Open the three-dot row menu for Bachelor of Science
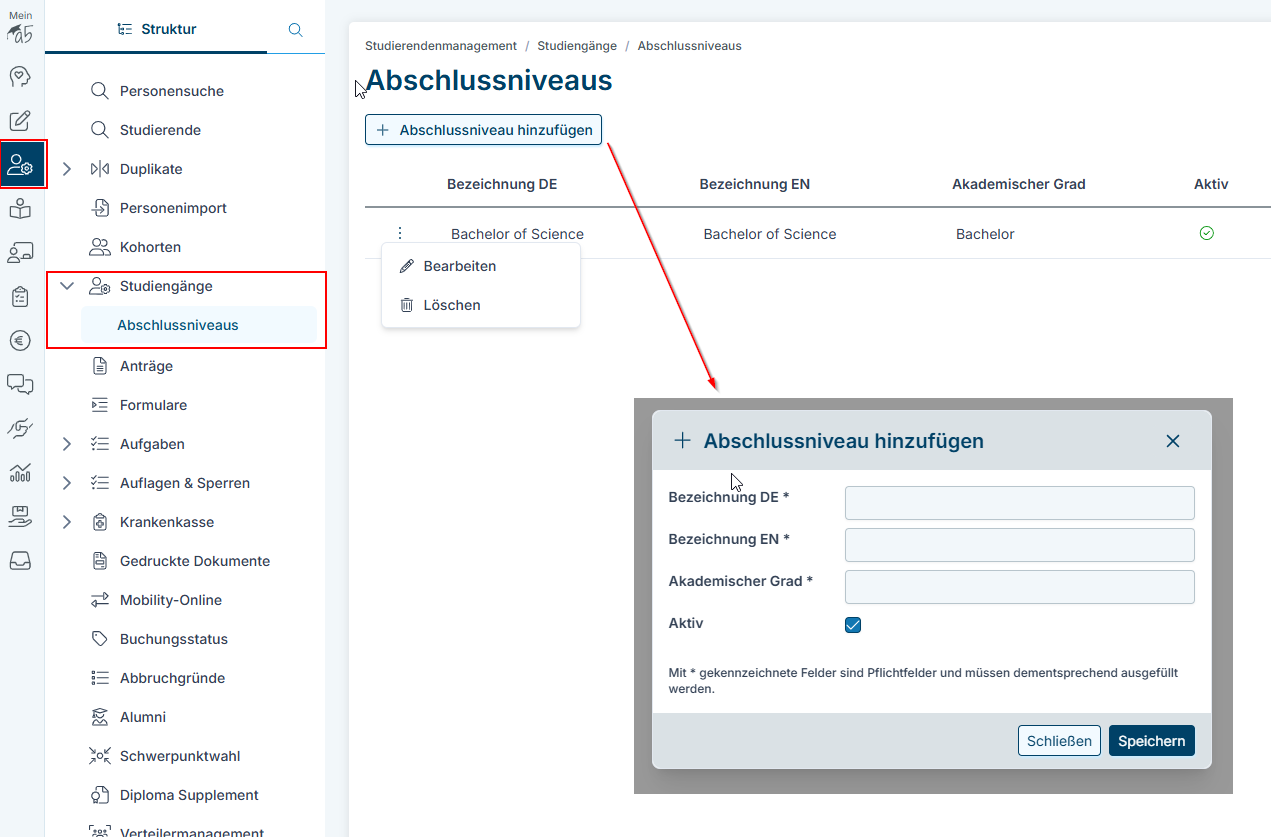The width and height of the screenshot is (1271, 837). tap(400, 233)
